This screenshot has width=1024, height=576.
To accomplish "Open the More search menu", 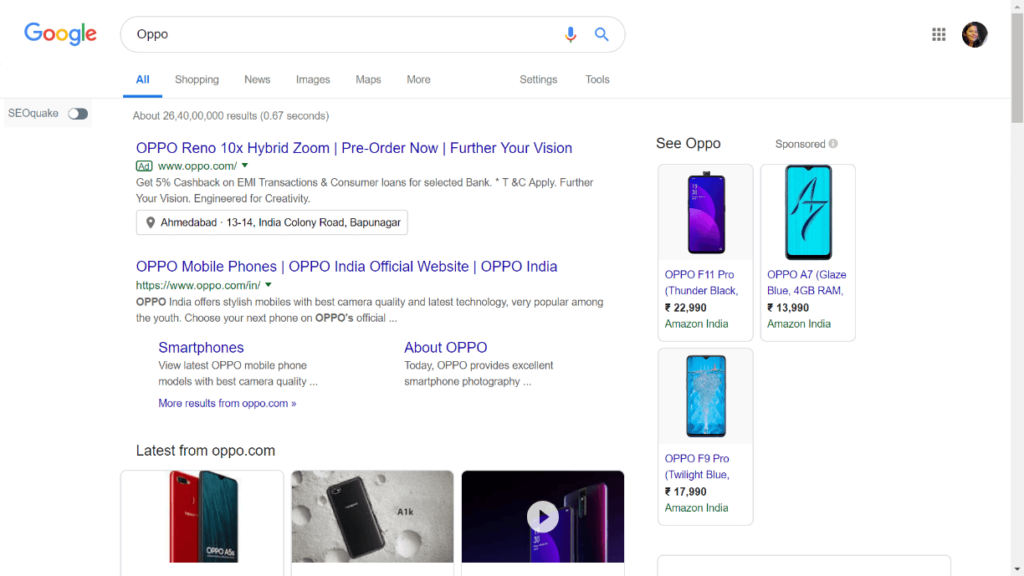I will [419, 80].
